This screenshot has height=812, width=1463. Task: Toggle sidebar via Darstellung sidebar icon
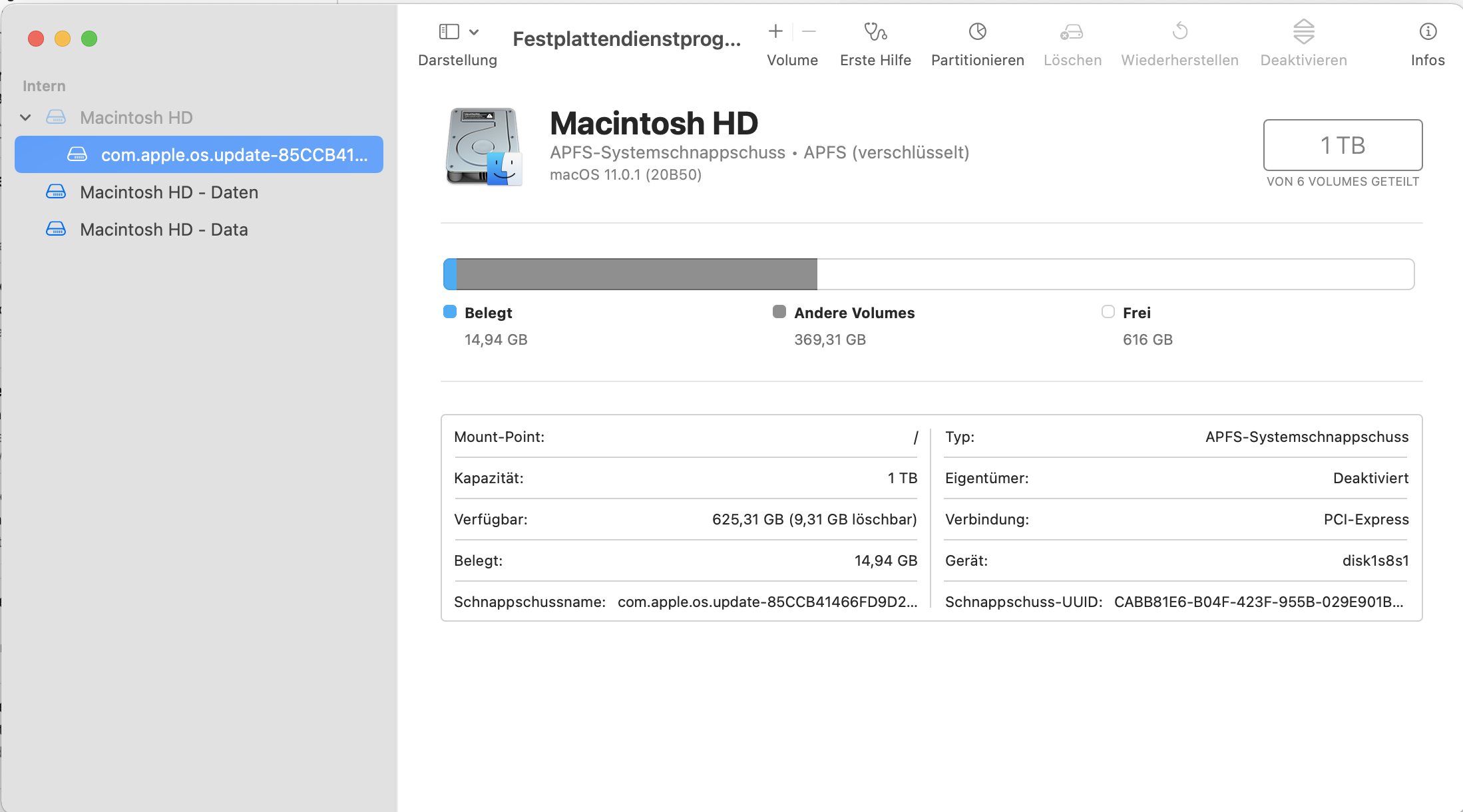(x=449, y=31)
